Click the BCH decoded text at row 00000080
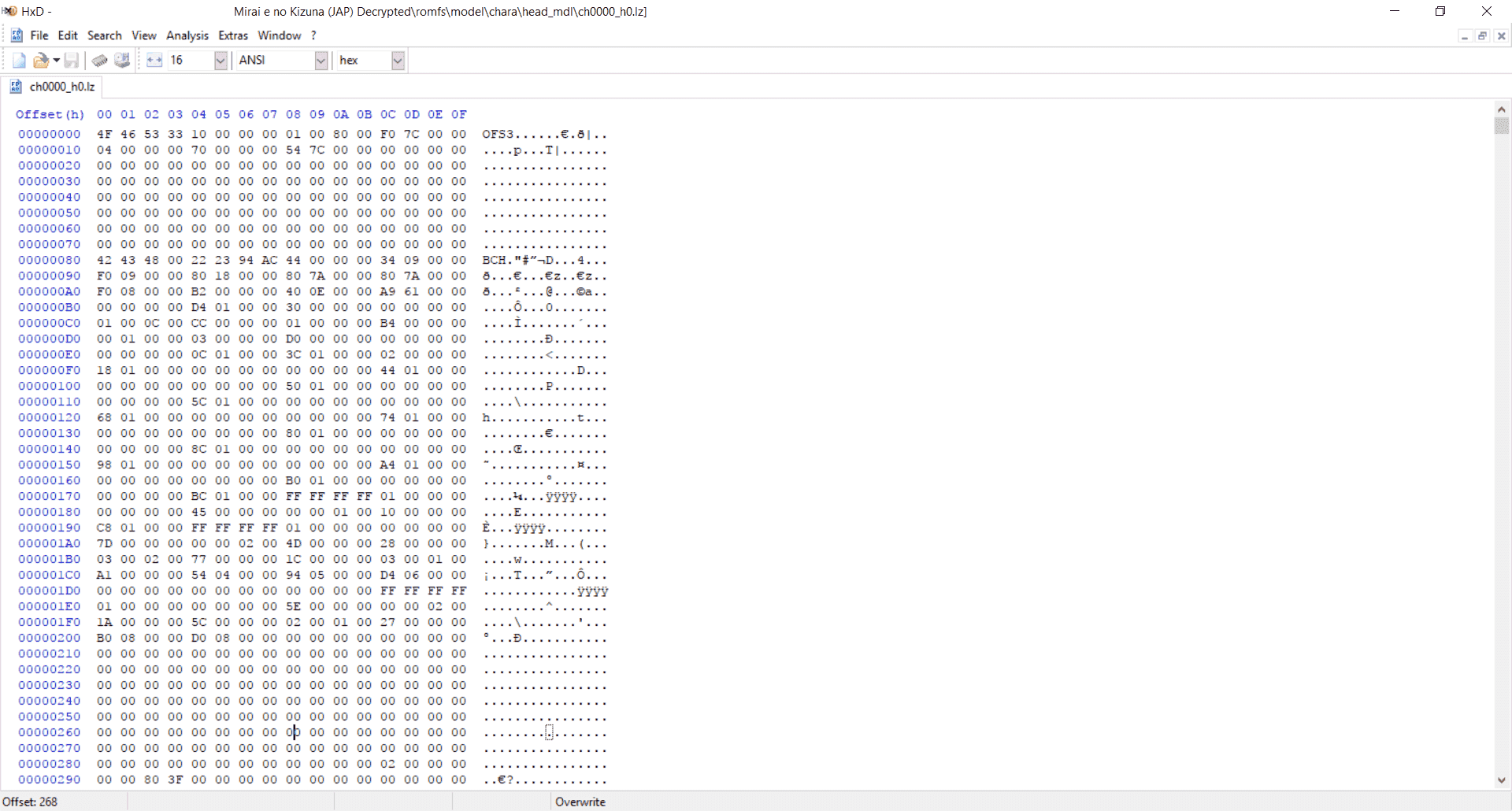 point(495,261)
